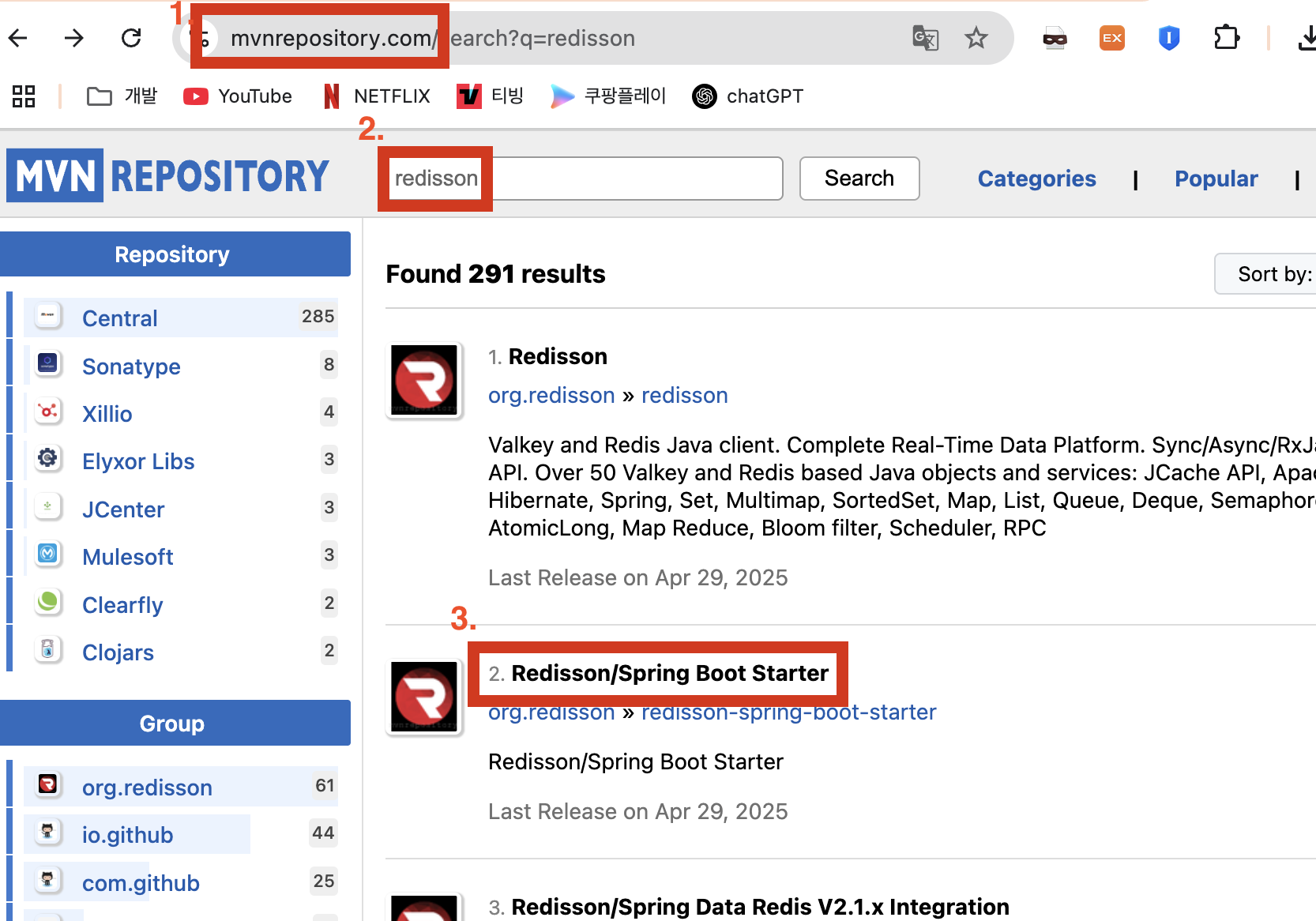
Task: Go forward in browser history
Action: 74,37
